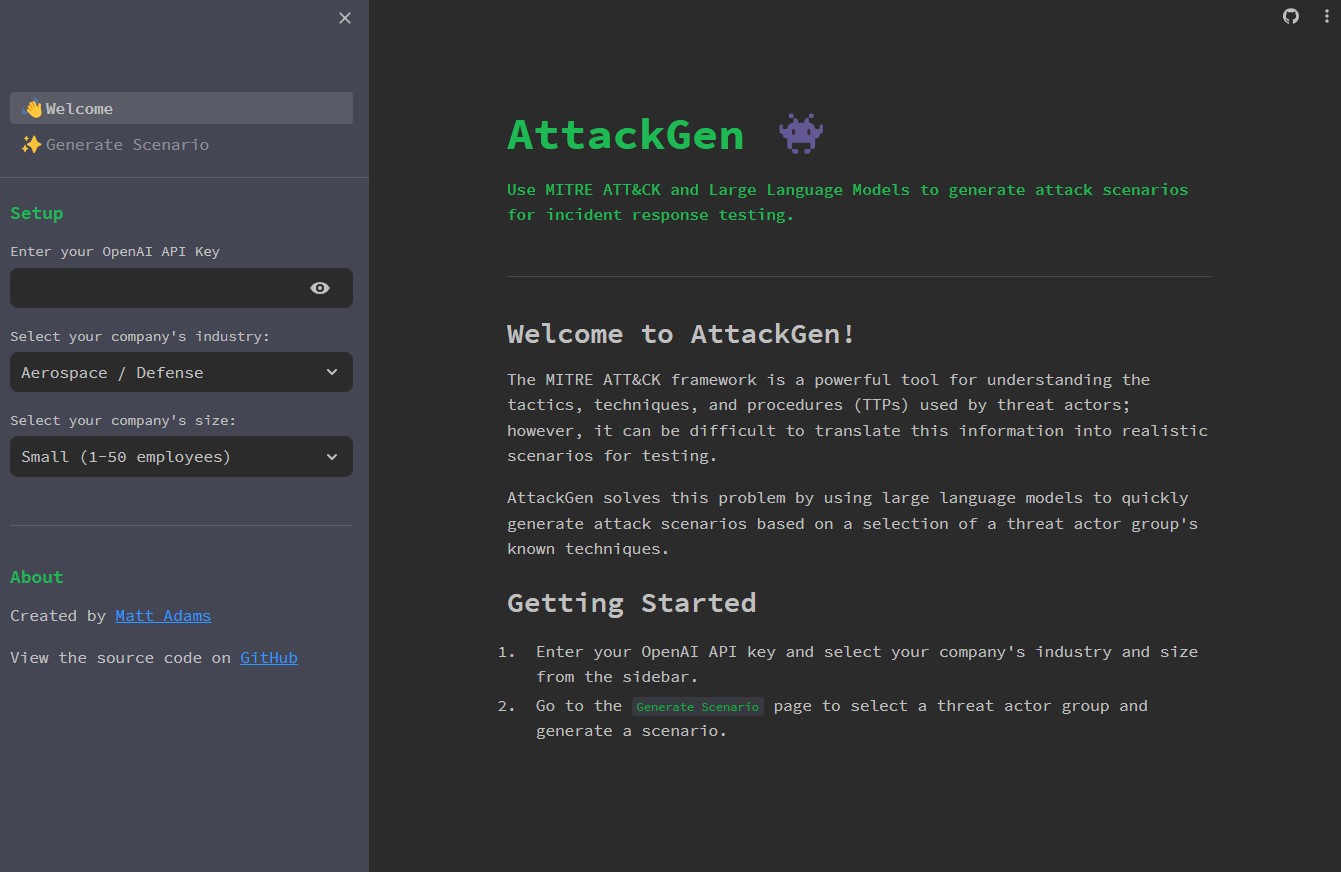Click the Welcome to AttackGen! heading
The height and width of the screenshot is (872, 1341).
[x=681, y=333]
